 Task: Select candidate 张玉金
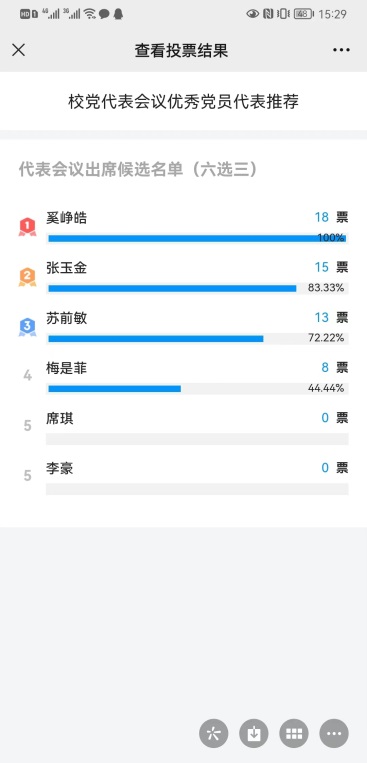coord(67,268)
